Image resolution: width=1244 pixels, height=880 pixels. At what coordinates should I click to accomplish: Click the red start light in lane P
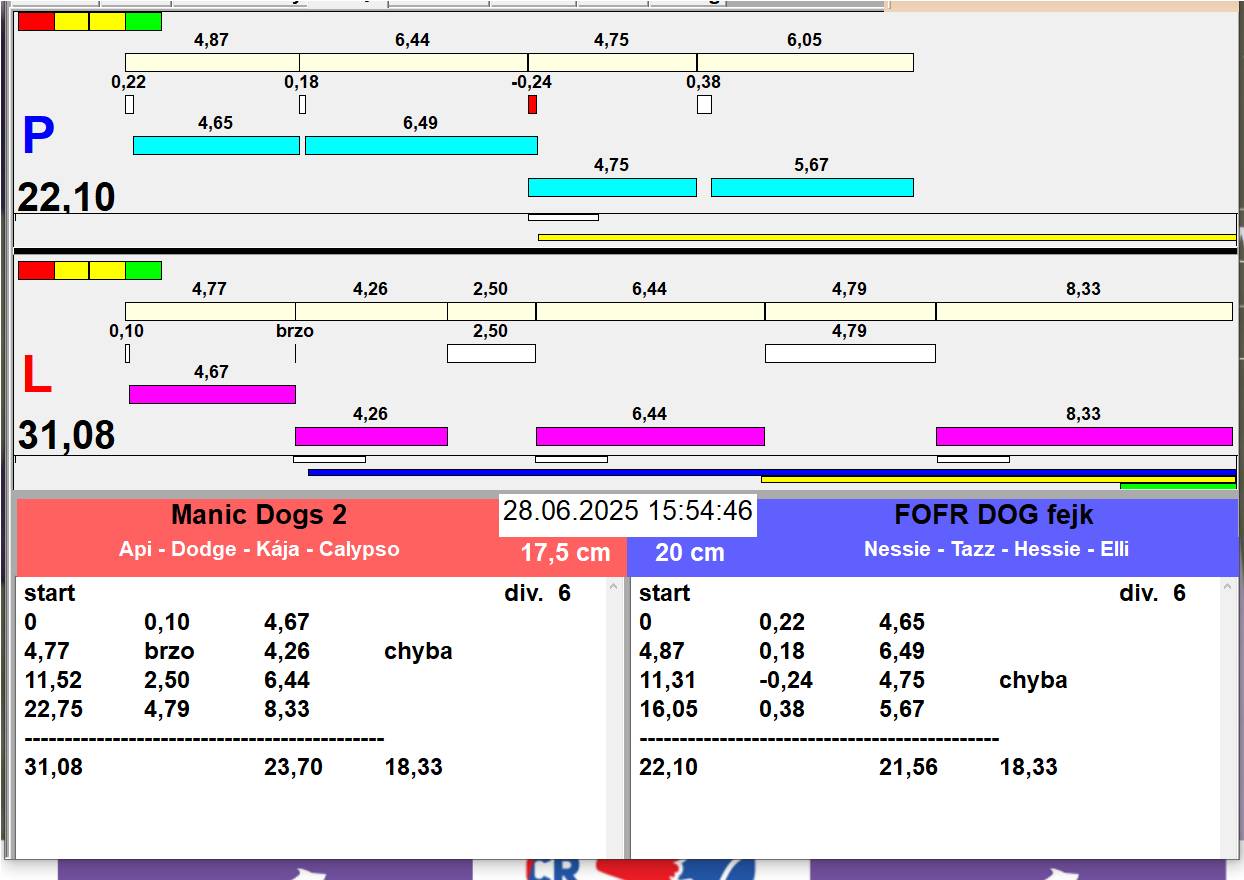36,21
